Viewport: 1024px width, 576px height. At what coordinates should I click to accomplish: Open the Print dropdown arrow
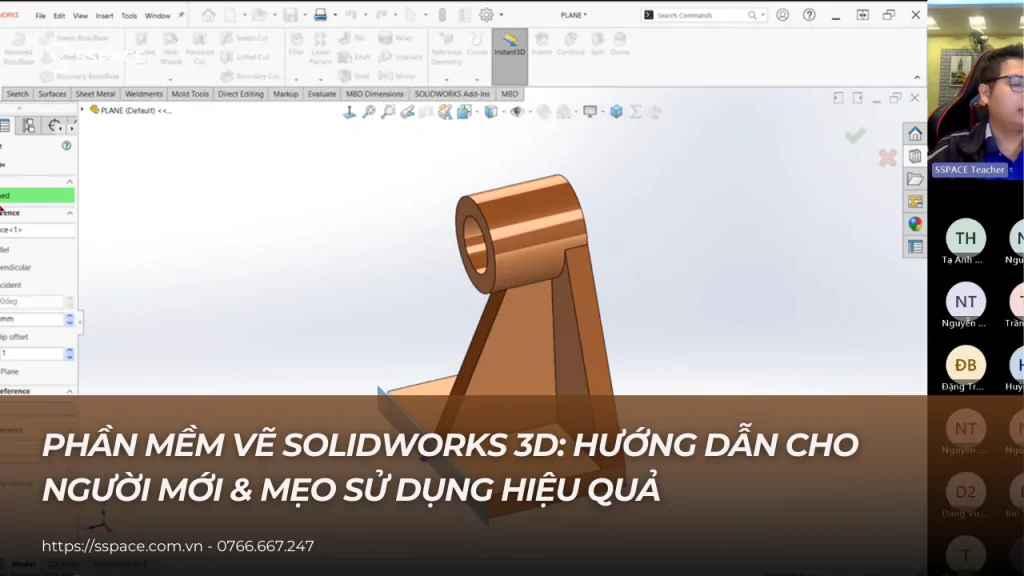point(335,15)
